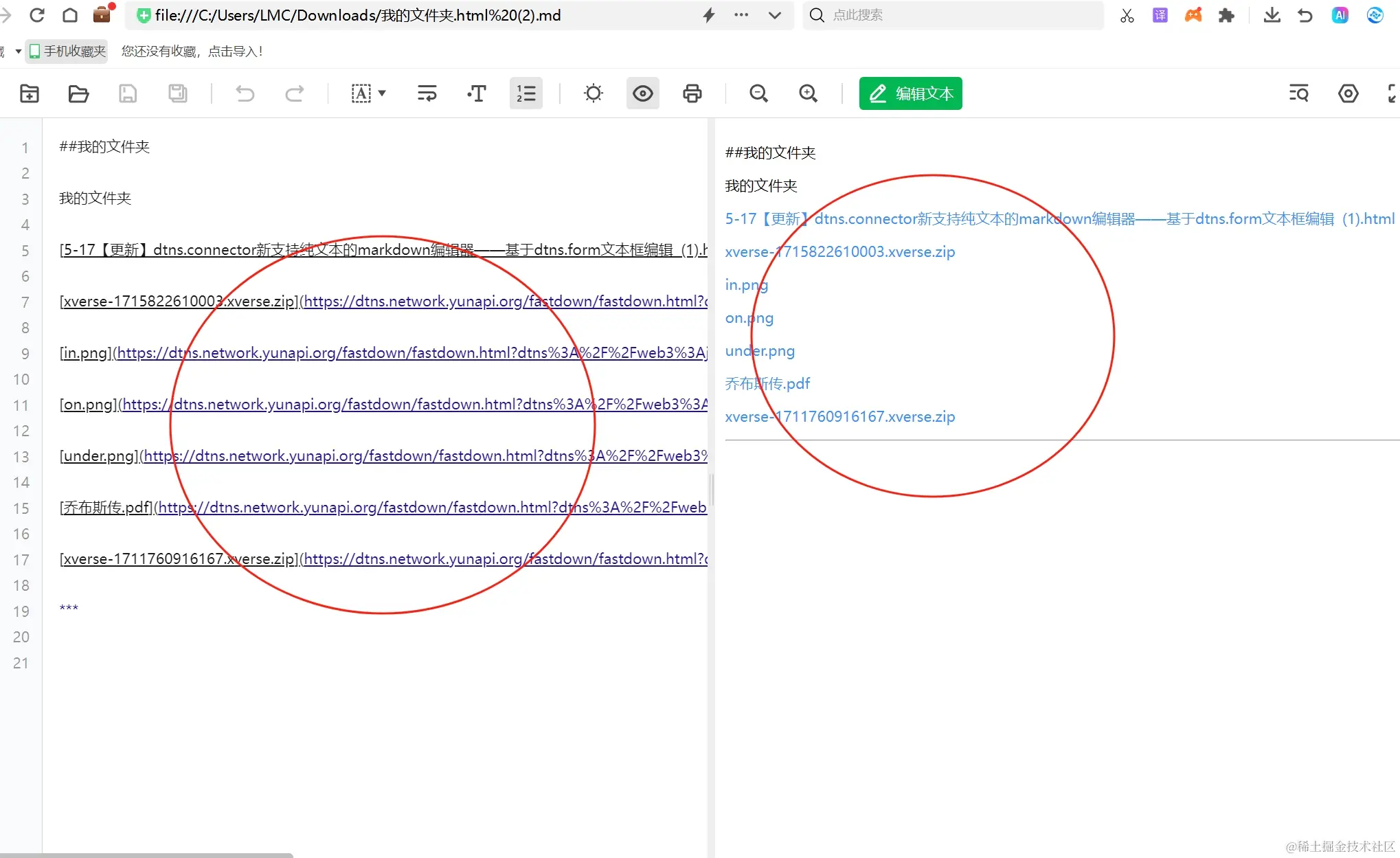Click the print icon
1400x858 pixels.
coord(692,93)
